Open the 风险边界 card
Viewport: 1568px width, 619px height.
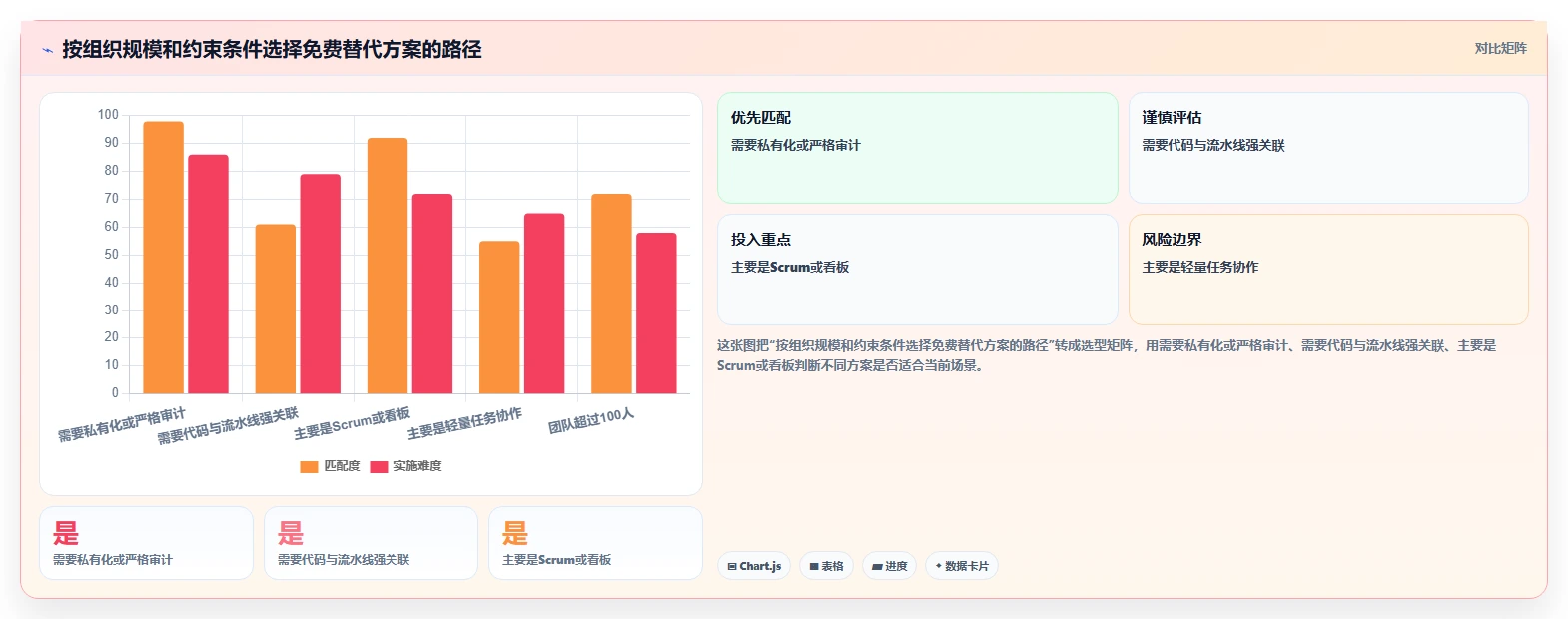tap(1328, 270)
